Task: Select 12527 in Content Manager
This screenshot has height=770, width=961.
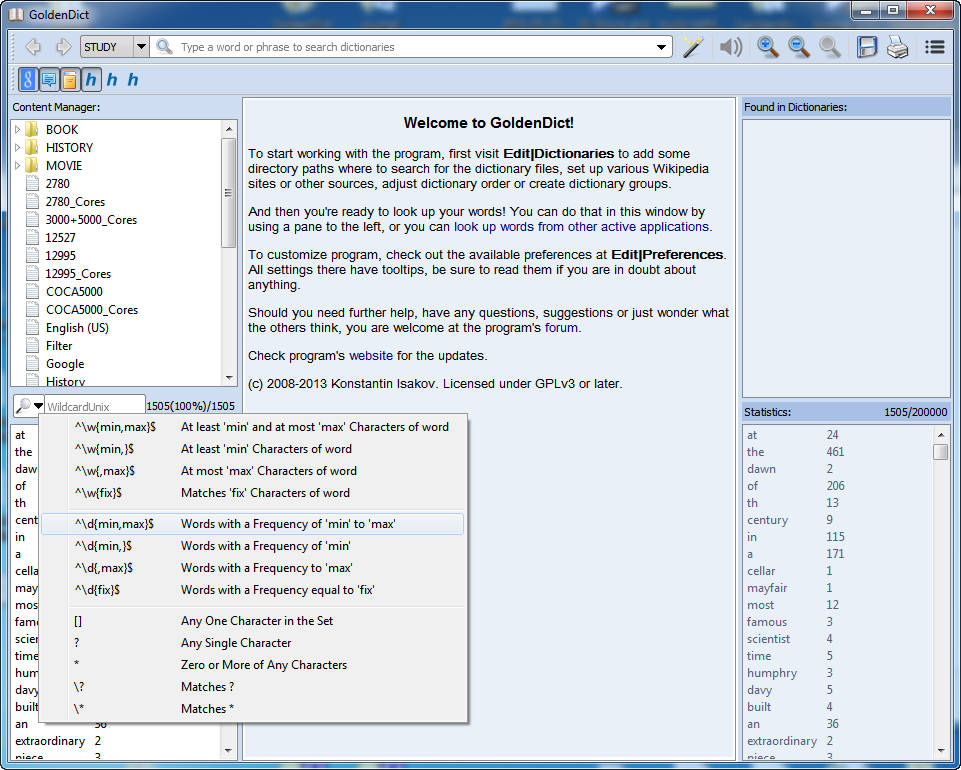Action: click(60, 237)
